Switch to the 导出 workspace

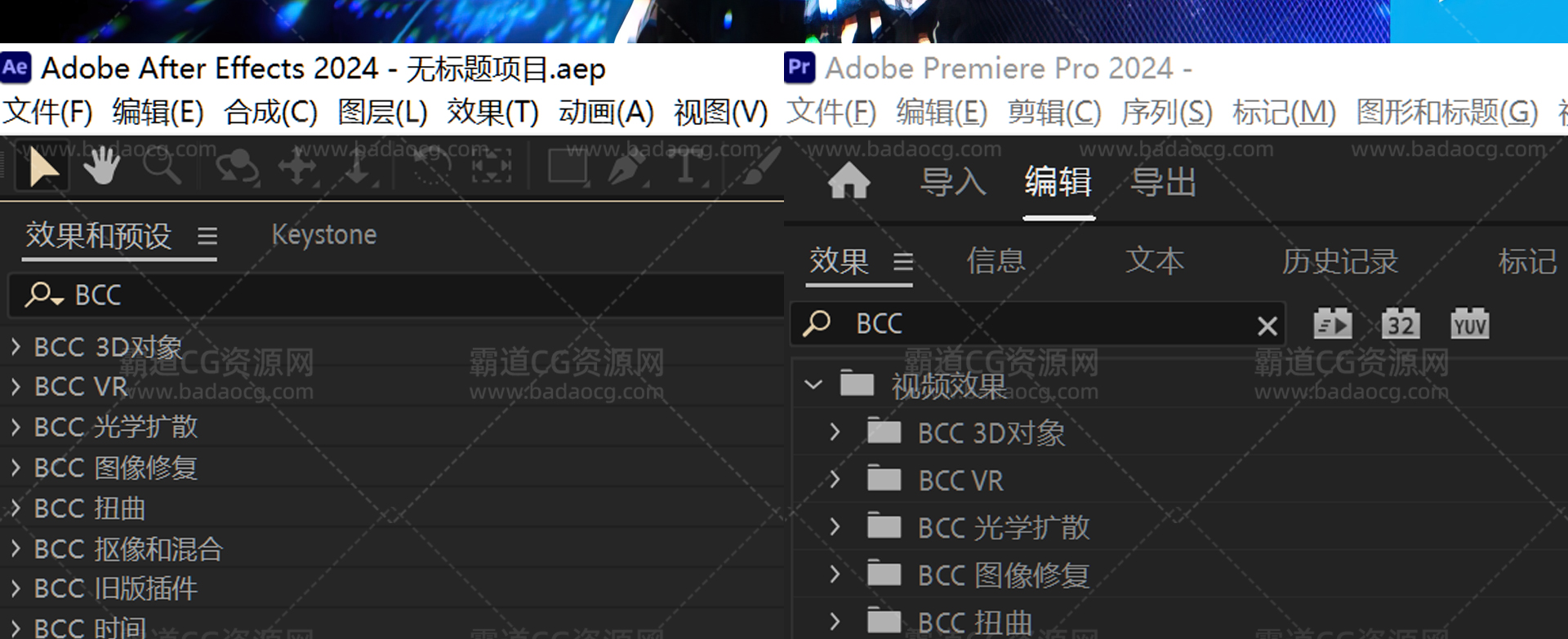(1163, 182)
